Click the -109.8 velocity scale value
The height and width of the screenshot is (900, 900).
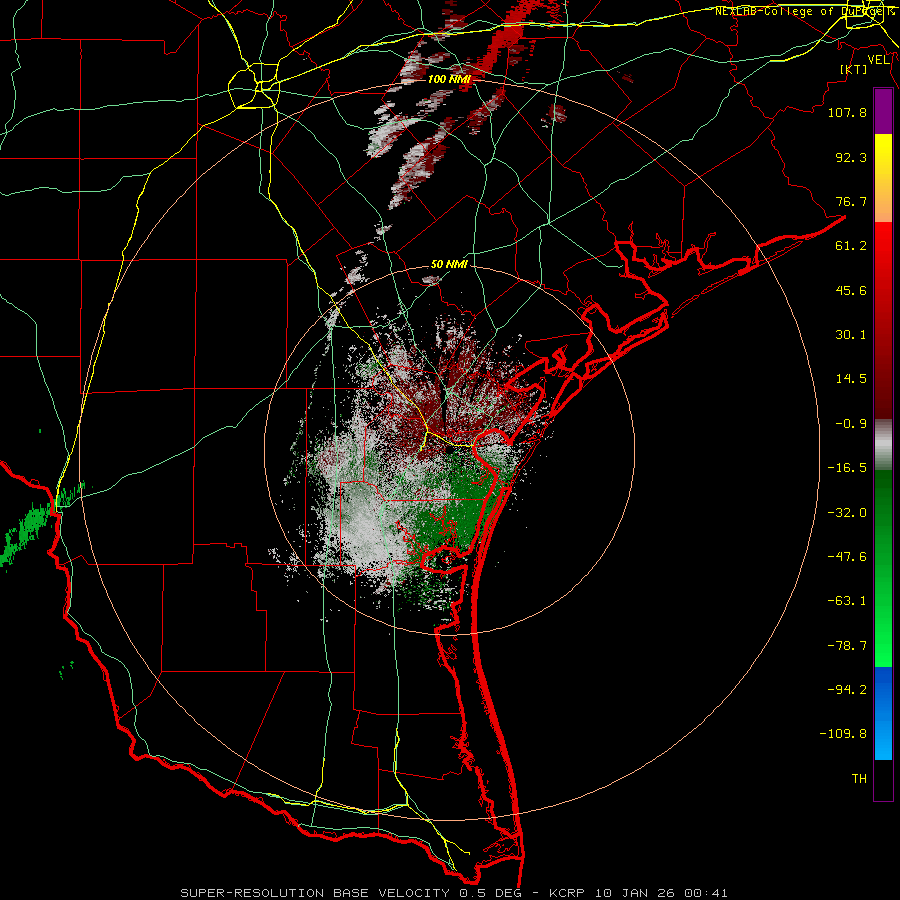point(843,734)
